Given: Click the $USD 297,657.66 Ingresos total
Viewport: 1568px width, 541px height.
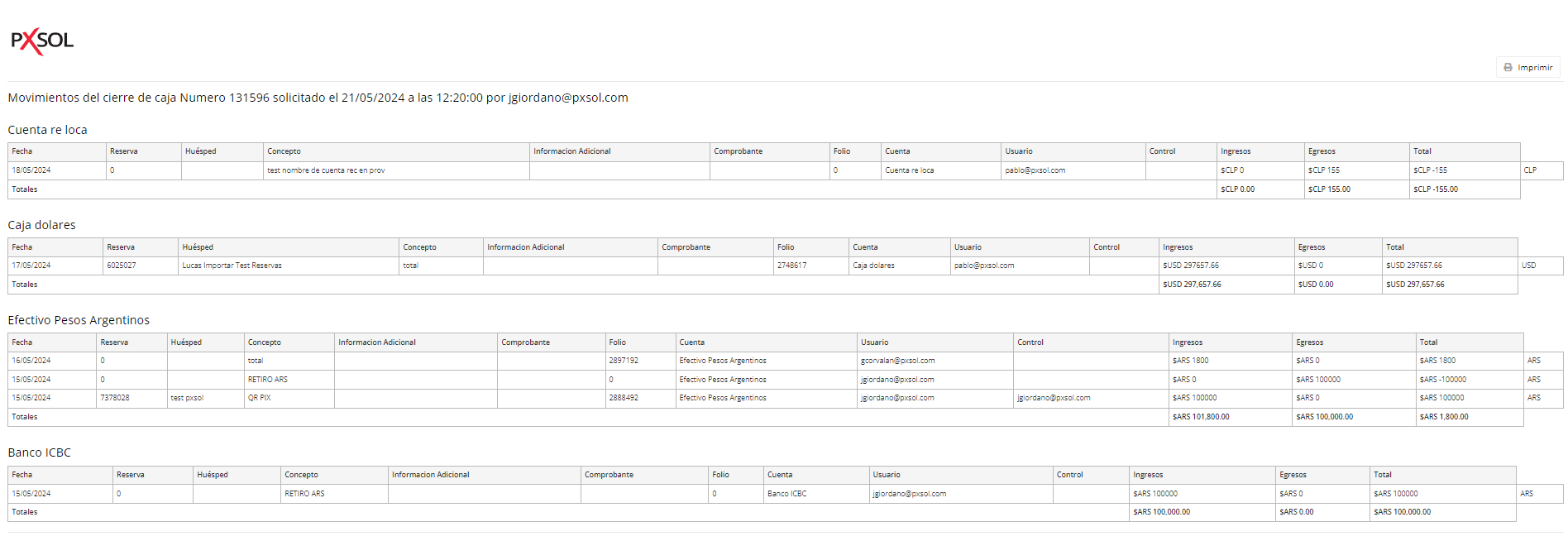Looking at the screenshot, I should click(1192, 285).
